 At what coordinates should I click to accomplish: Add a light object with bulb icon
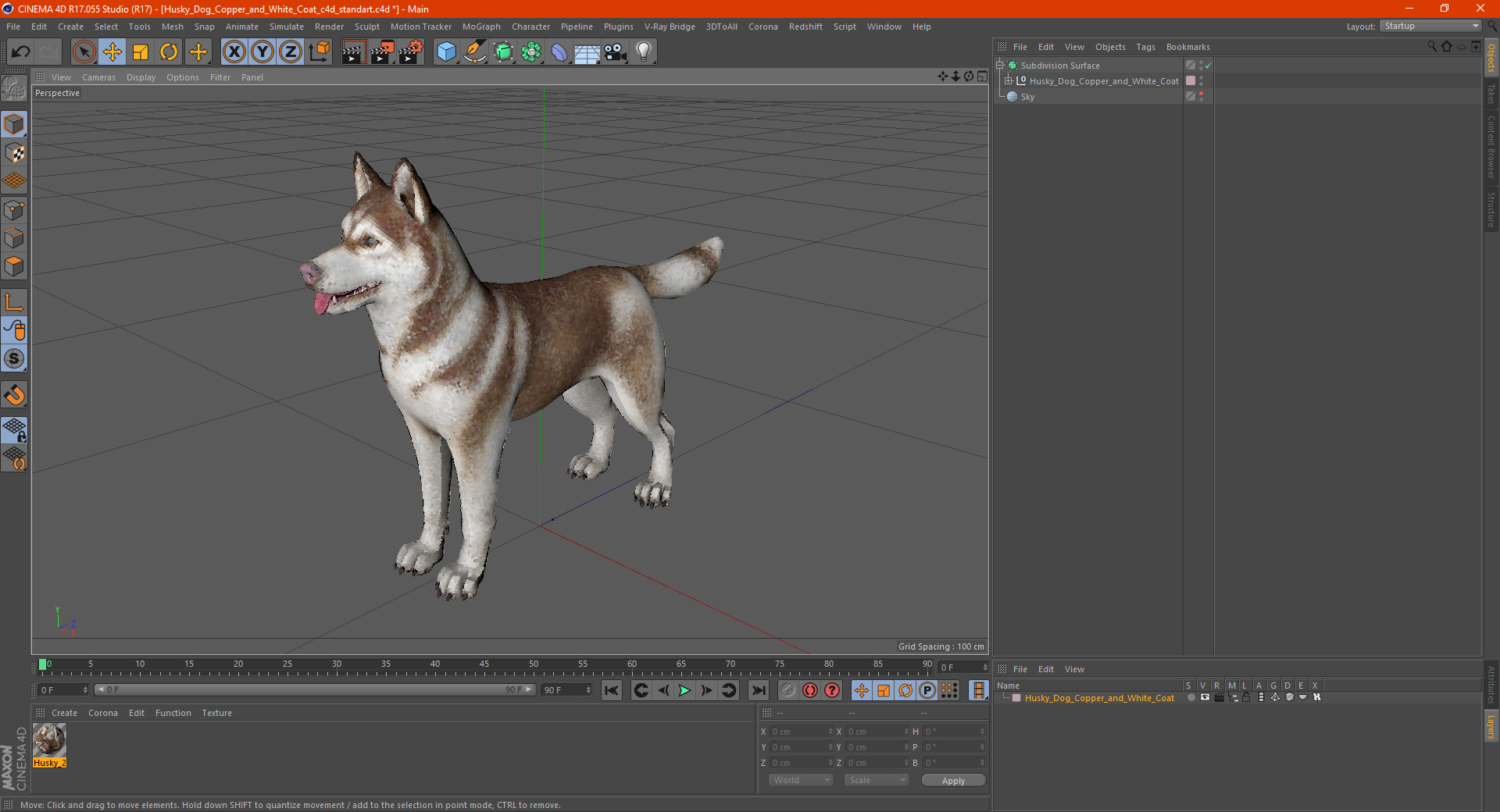[643, 52]
